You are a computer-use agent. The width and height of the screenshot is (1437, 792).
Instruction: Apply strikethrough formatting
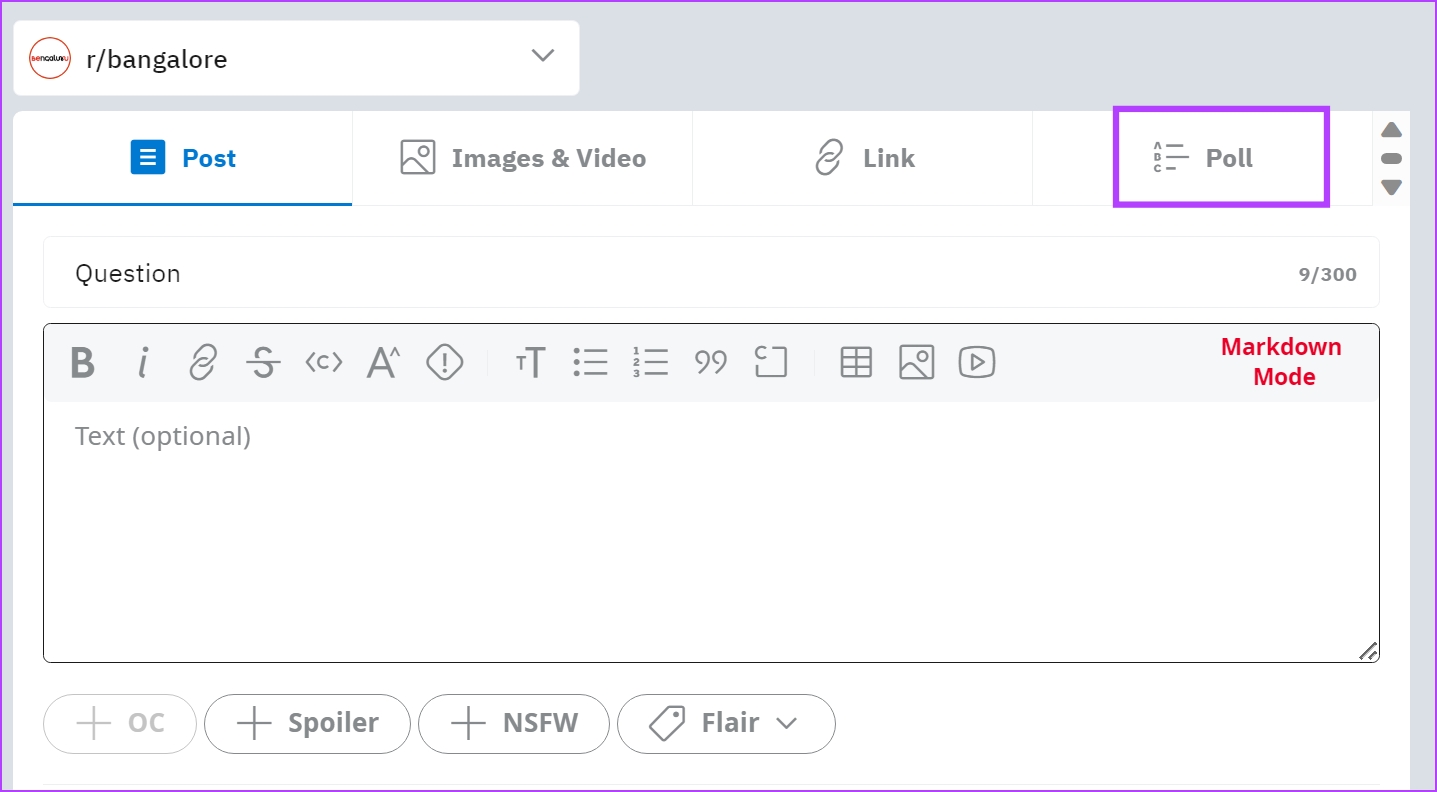coord(263,362)
